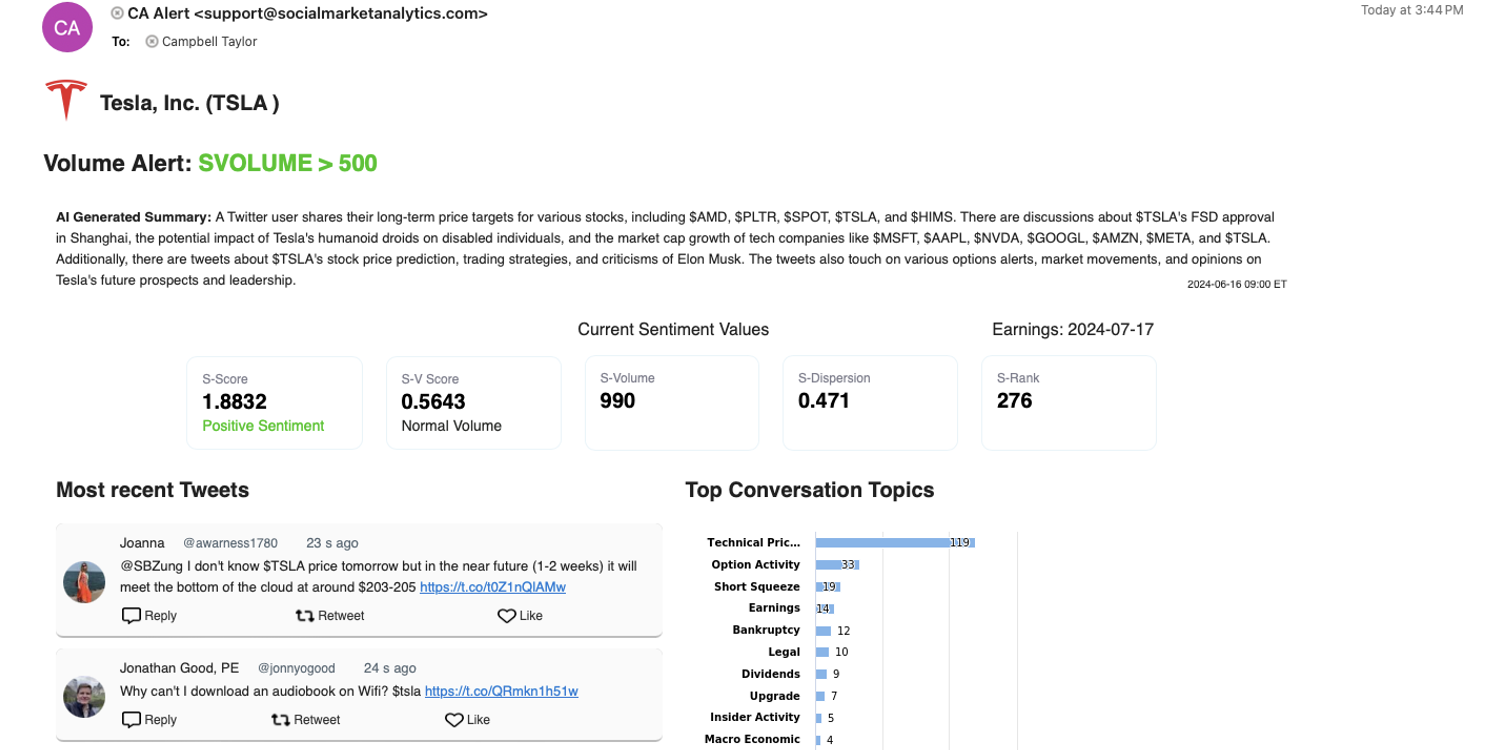Select the S-Score sentiment card
The image size is (1500, 750).
[274, 403]
